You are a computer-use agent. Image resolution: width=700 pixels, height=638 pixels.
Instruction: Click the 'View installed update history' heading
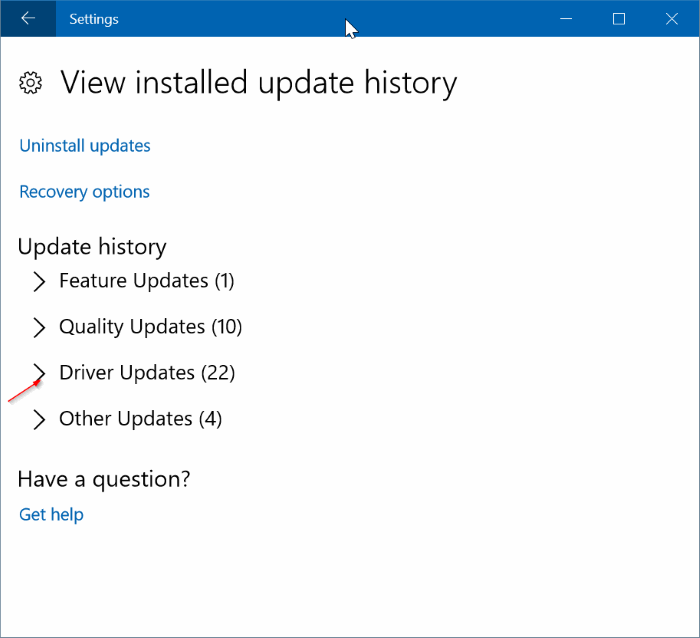point(259,83)
